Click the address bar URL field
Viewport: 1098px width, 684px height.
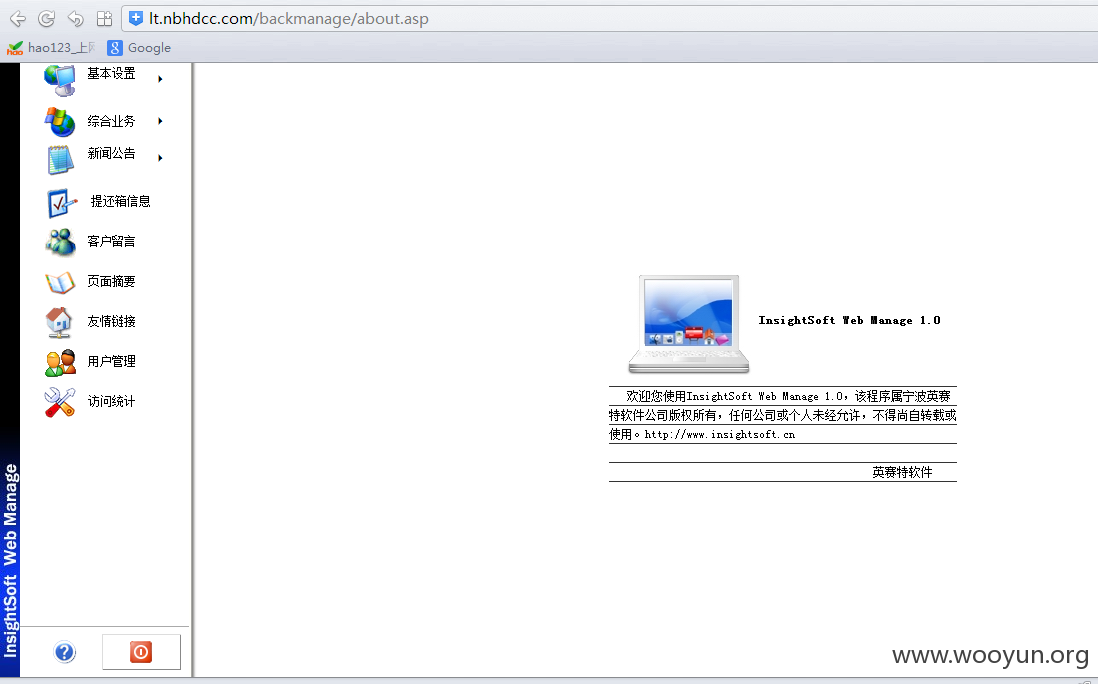tap(609, 19)
